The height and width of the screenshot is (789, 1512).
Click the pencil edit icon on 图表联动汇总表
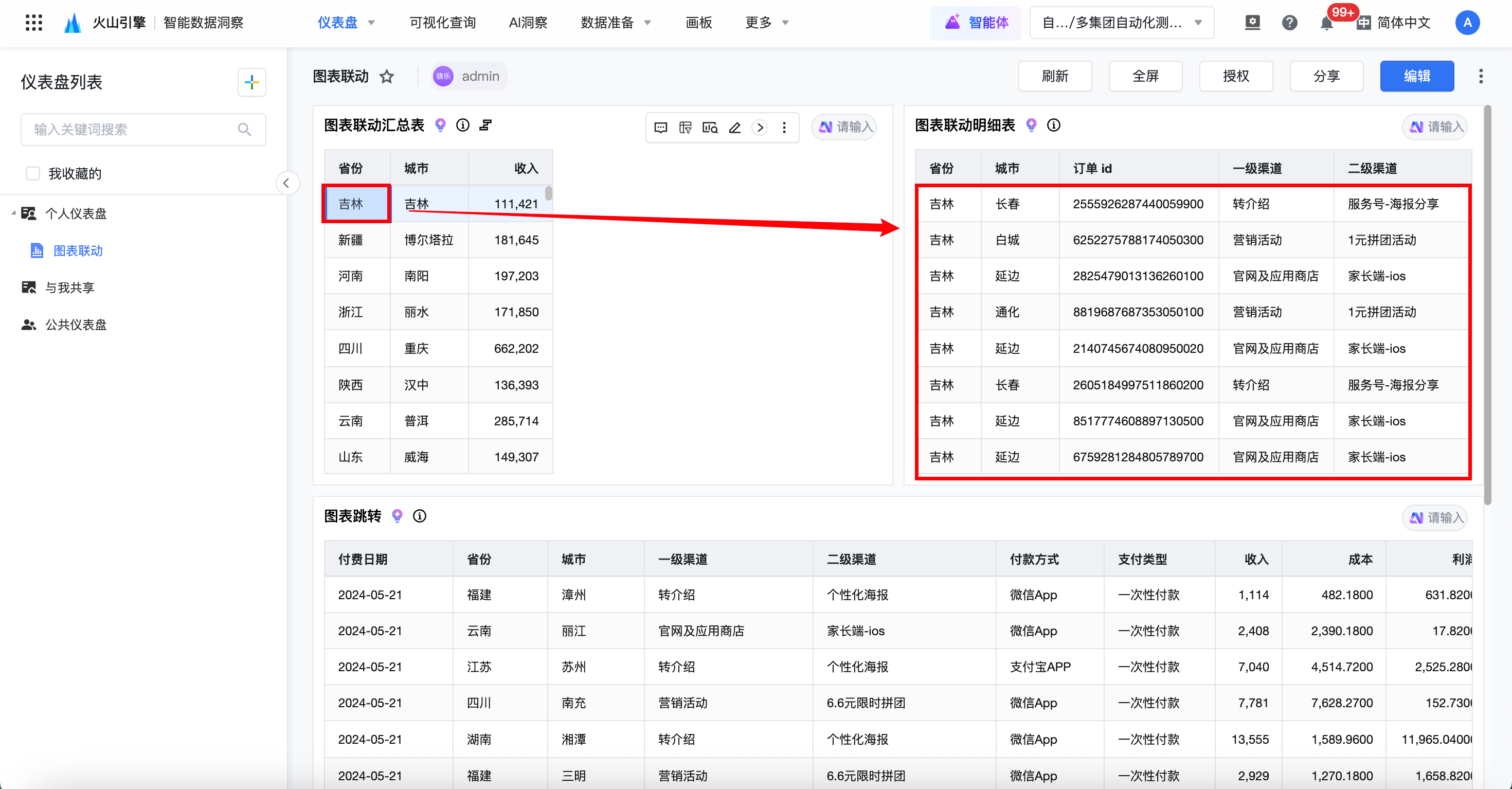point(735,128)
